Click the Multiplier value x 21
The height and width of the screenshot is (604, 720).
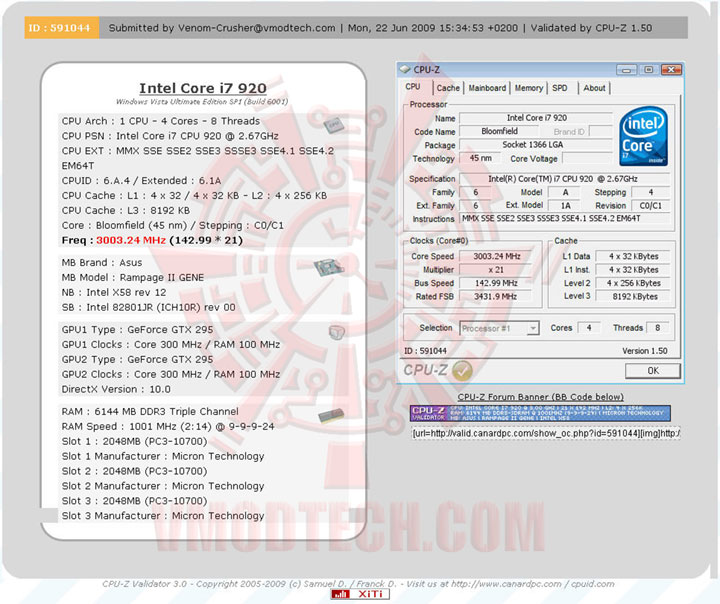click(x=496, y=270)
